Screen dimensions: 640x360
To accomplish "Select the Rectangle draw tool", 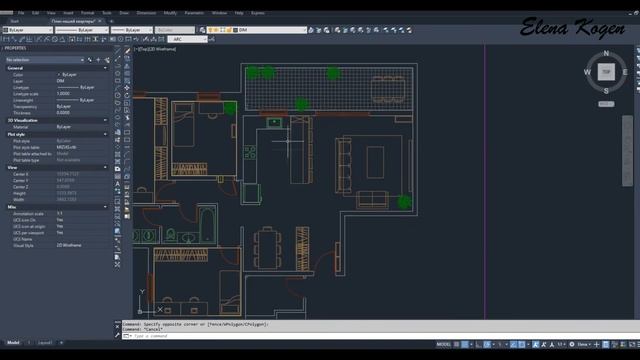I will pyautogui.click(x=118, y=80).
